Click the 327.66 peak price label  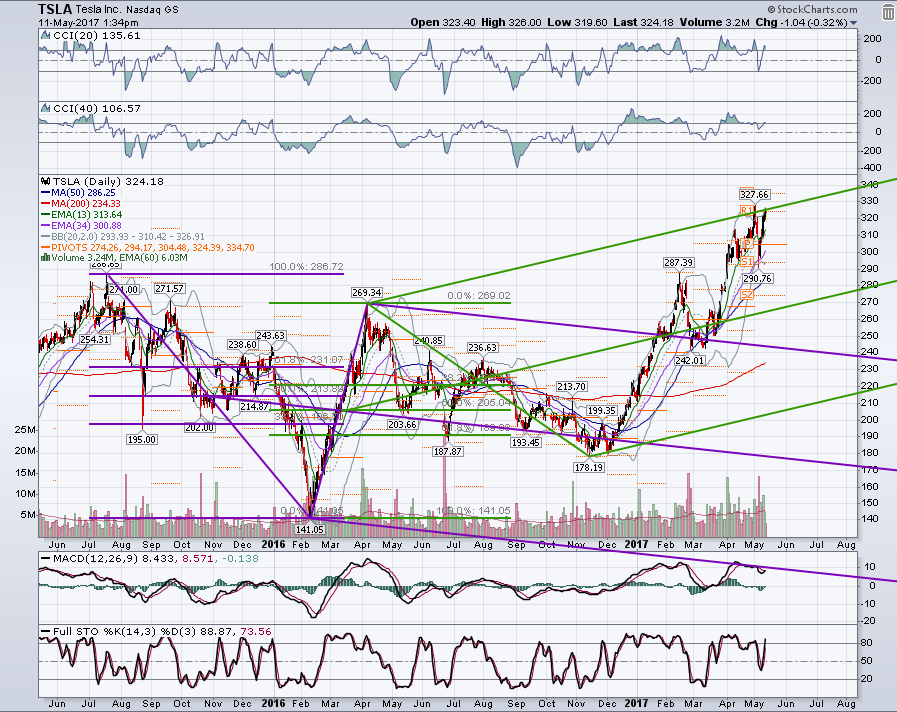point(754,194)
